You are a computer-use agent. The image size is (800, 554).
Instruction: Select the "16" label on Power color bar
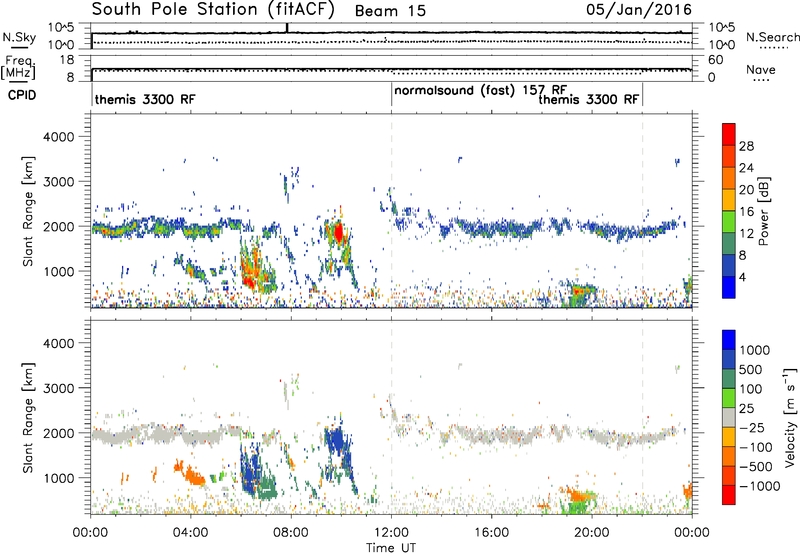[x=746, y=212]
